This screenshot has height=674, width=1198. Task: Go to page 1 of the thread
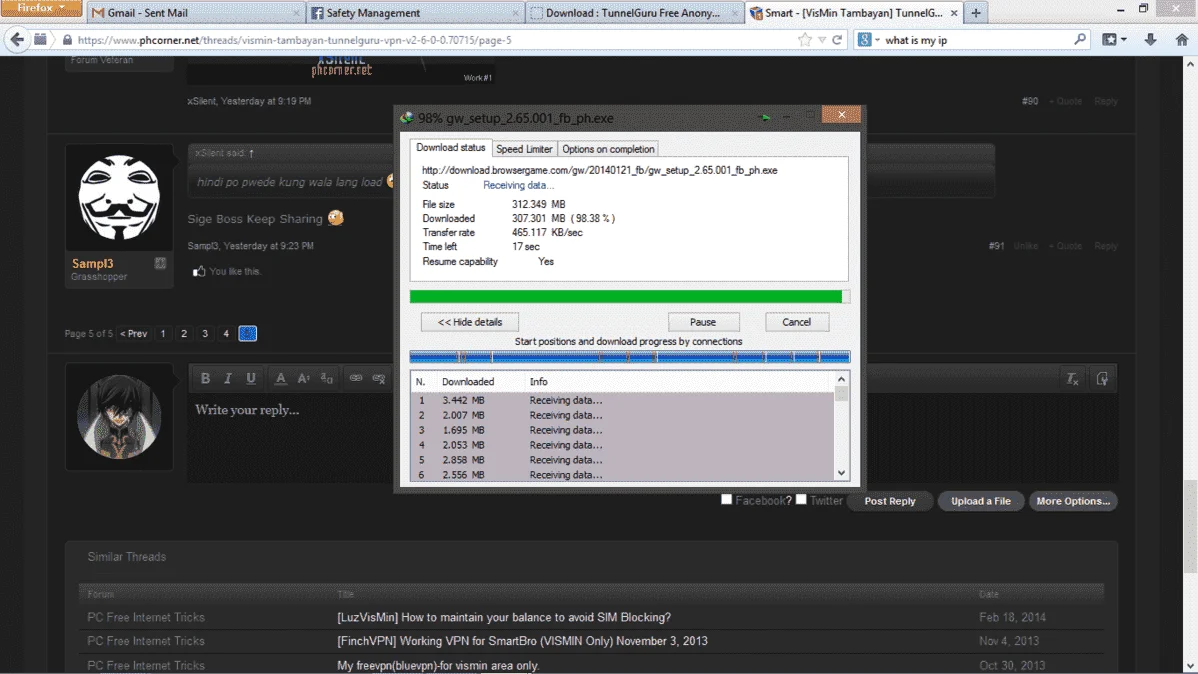[x=163, y=334]
